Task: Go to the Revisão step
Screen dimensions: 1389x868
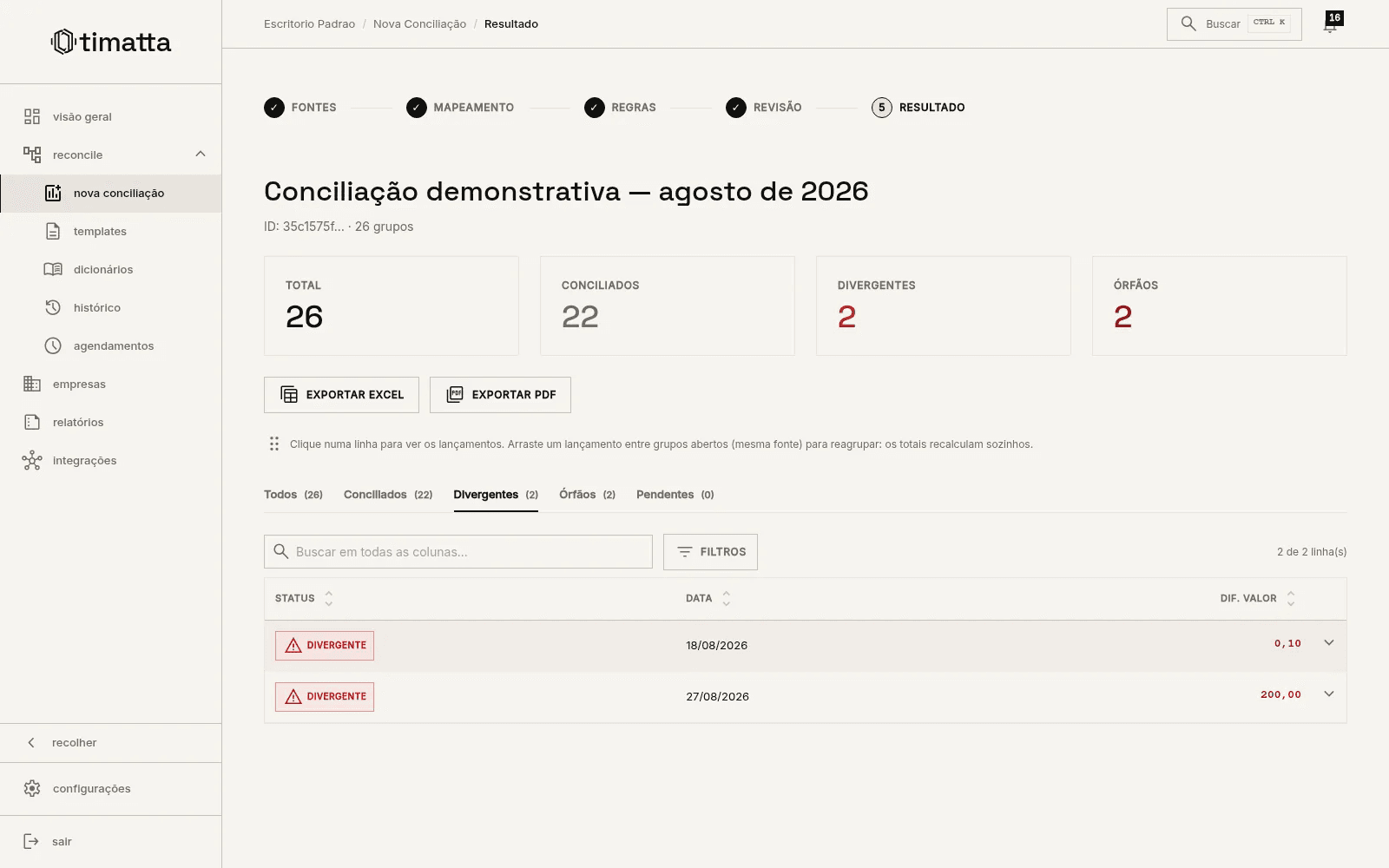Action: [764, 108]
